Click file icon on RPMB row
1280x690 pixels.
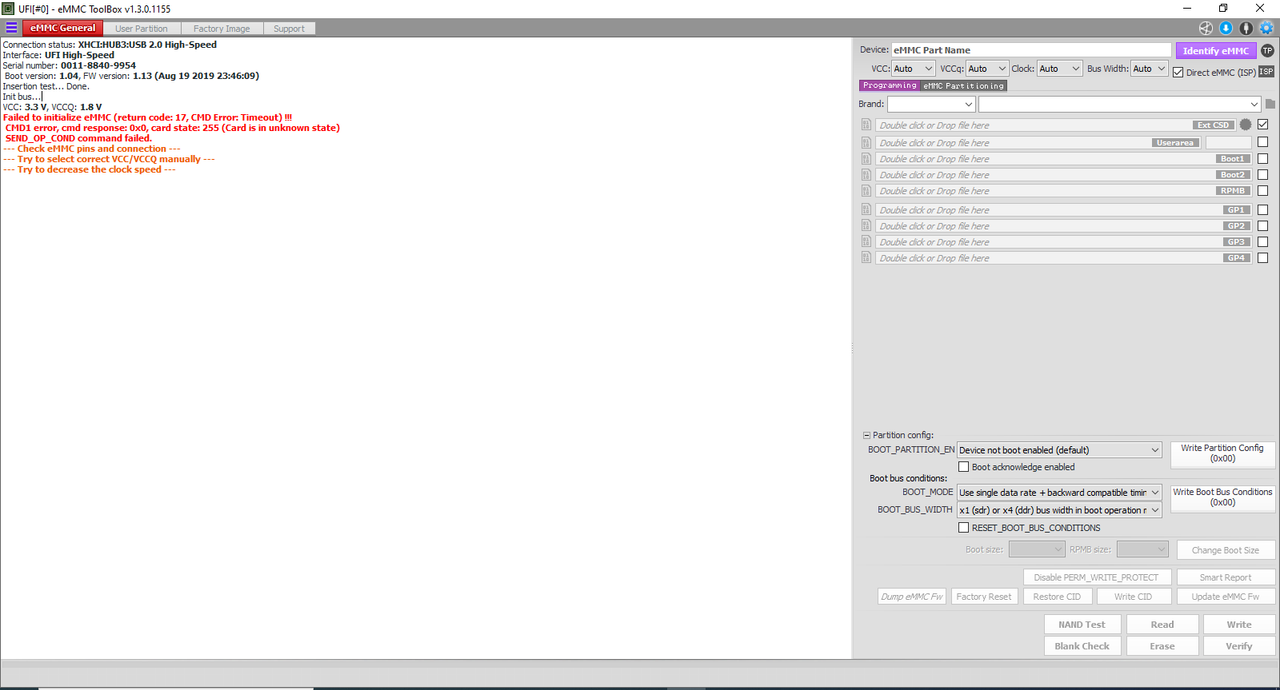866,191
